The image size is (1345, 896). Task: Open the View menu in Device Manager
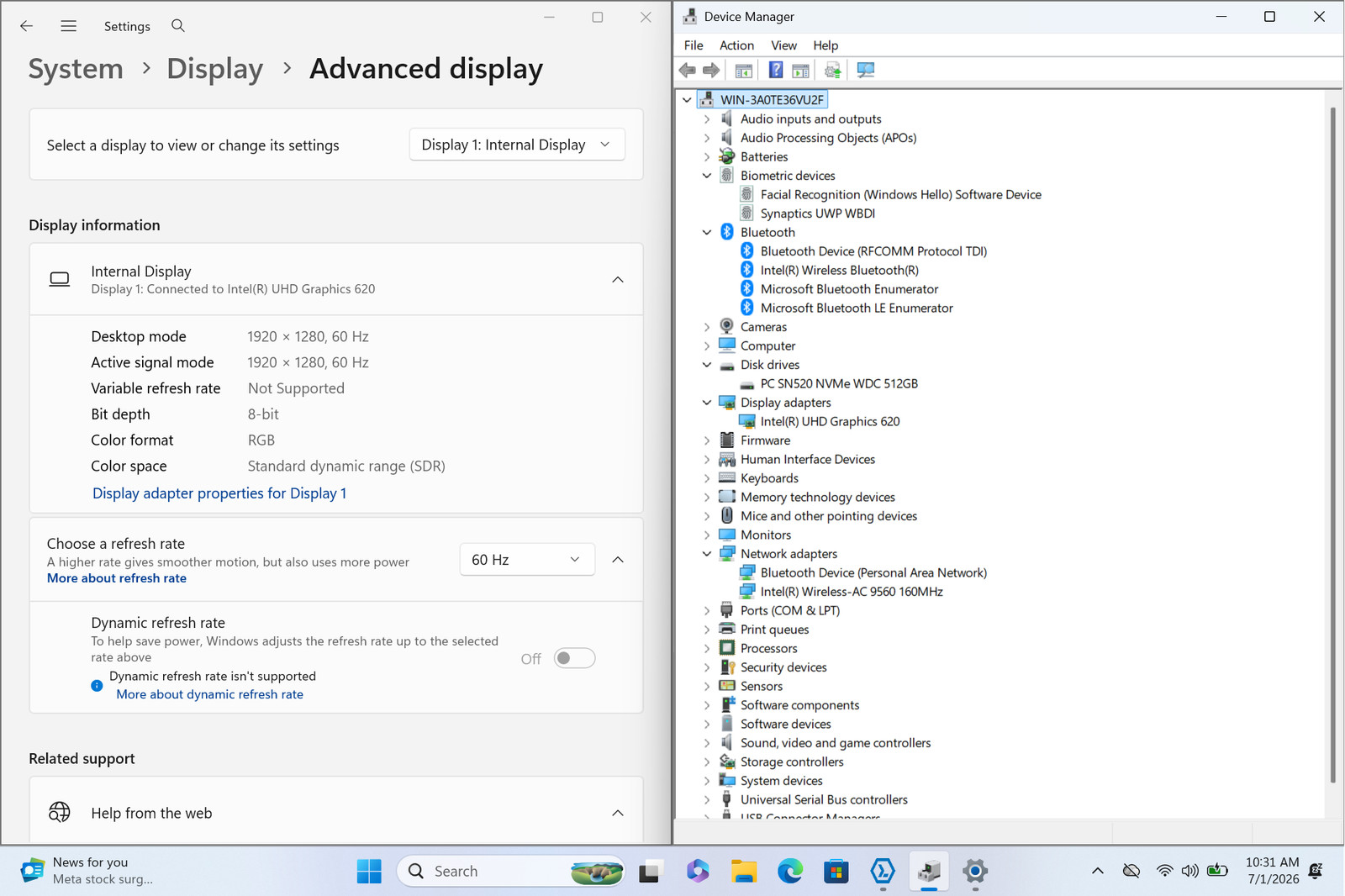(783, 45)
